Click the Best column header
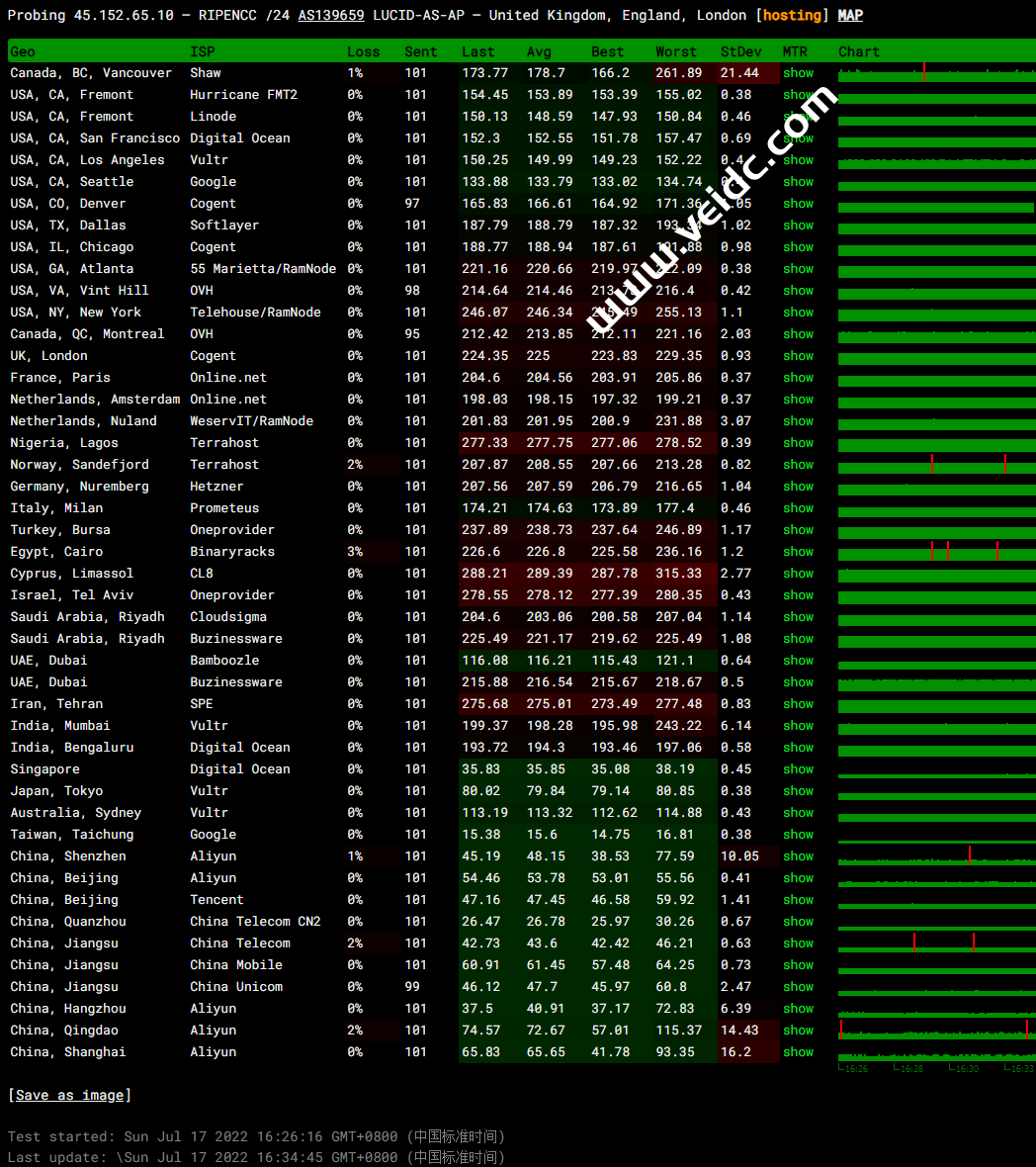This screenshot has height=1167, width=1036. click(607, 51)
